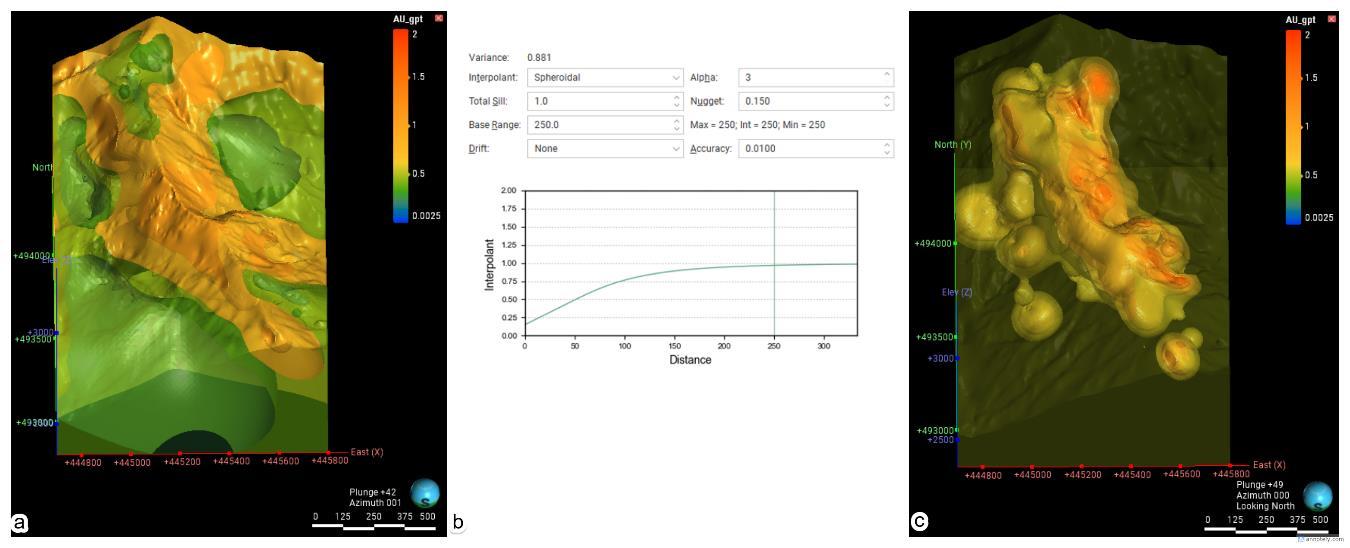Click the 'Max = 250; Int = 250; Min = 250' text
This screenshot has width=1350, height=548.
(757, 125)
